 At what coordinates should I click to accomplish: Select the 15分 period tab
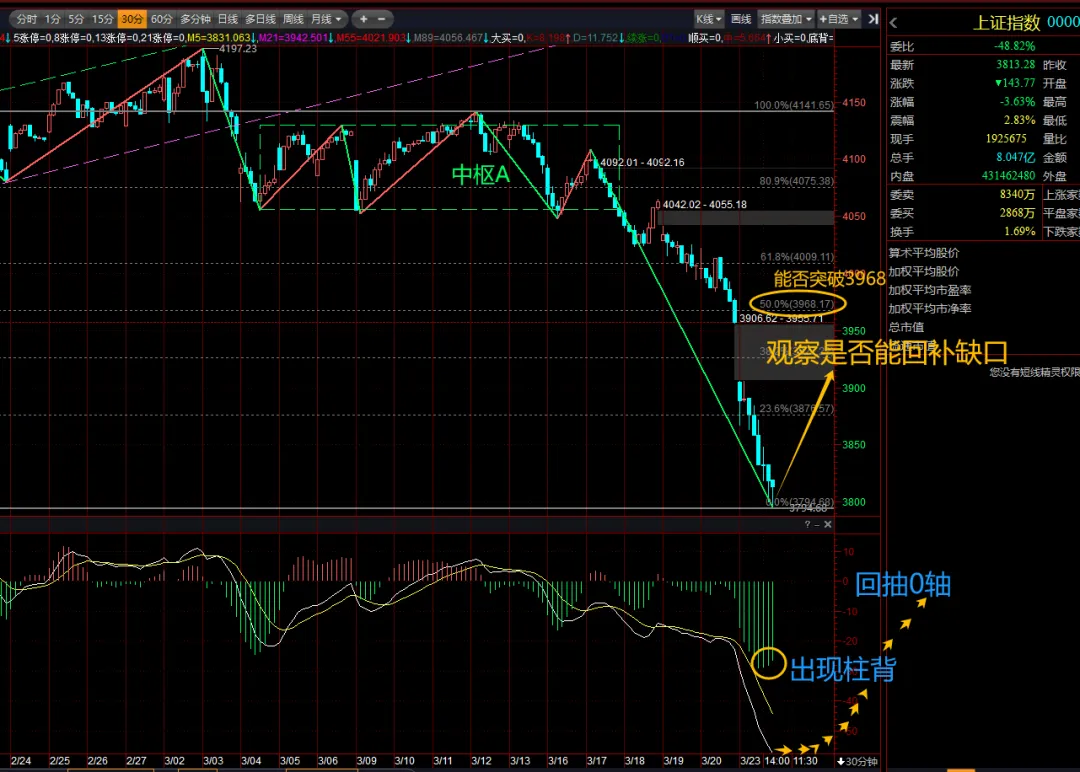click(x=103, y=19)
